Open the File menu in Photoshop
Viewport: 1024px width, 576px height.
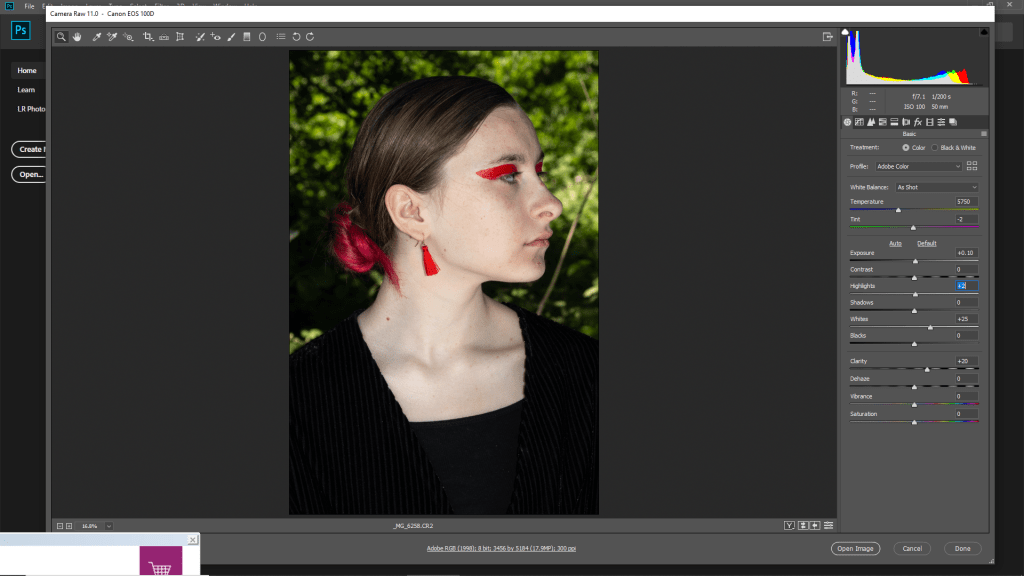pyautogui.click(x=29, y=6)
